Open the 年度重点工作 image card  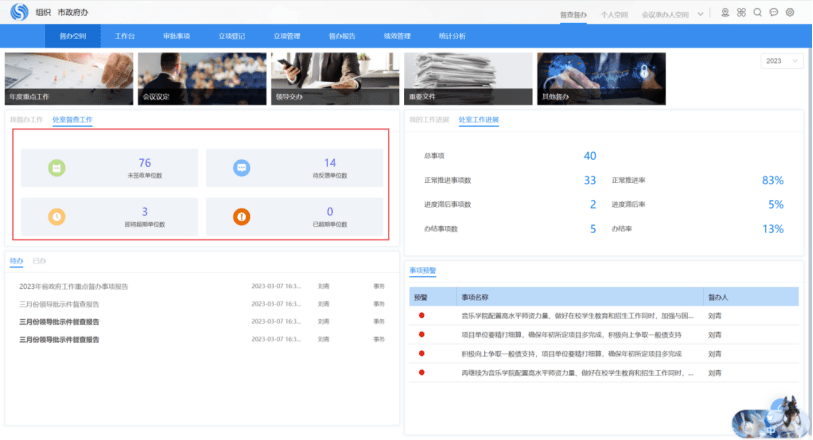69,79
